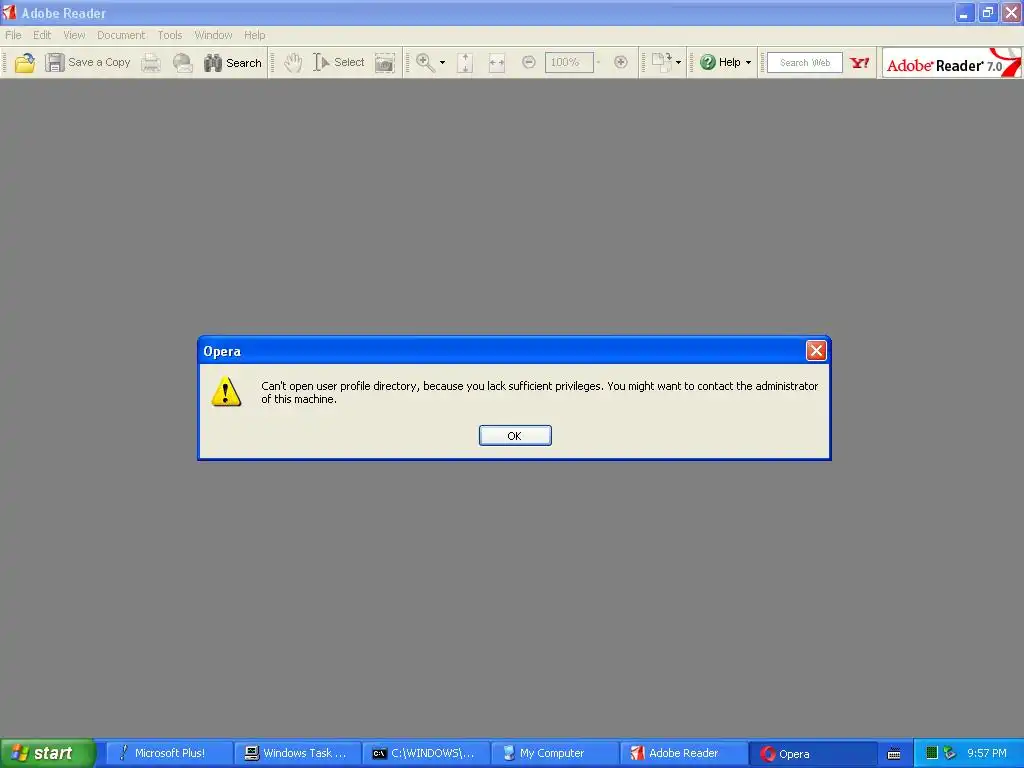The height and width of the screenshot is (768, 1024).
Task: Click OK in the Opera dialog
Action: [x=515, y=436]
